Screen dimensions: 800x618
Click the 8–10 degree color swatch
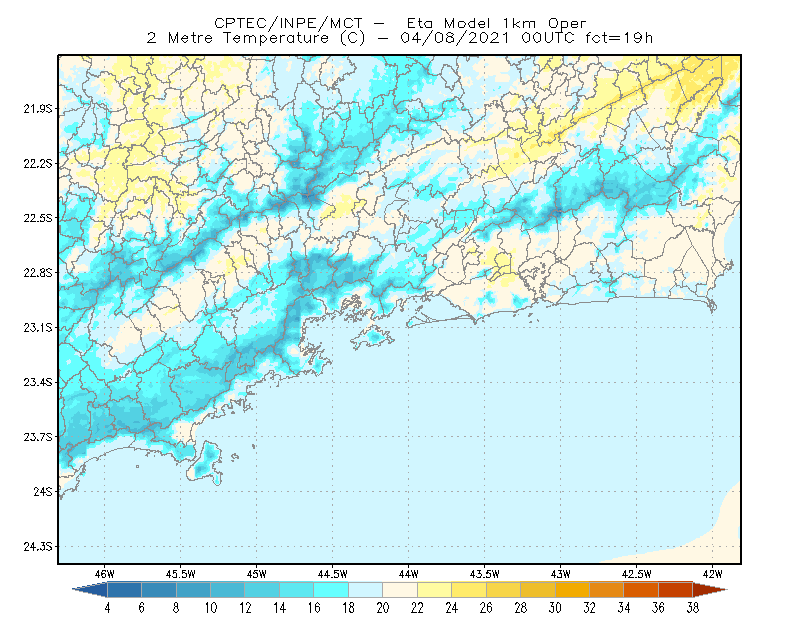point(193,590)
